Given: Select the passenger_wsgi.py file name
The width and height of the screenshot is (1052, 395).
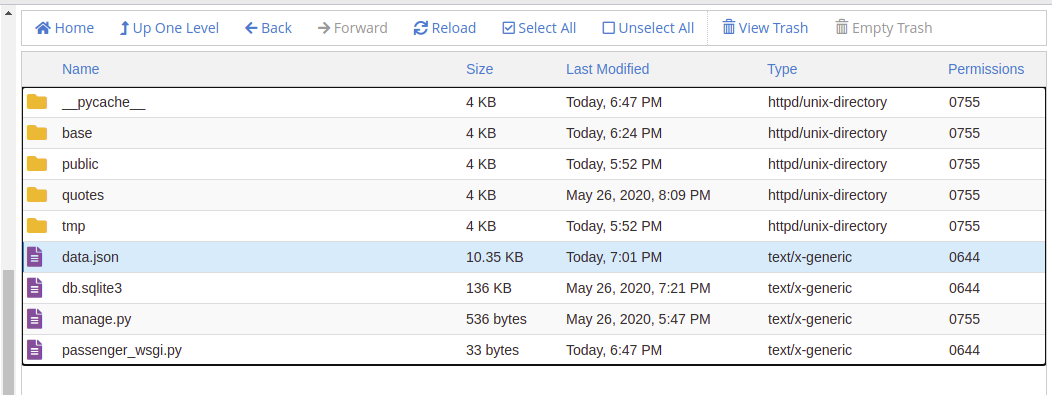Looking at the screenshot, I should coord(122,350).
